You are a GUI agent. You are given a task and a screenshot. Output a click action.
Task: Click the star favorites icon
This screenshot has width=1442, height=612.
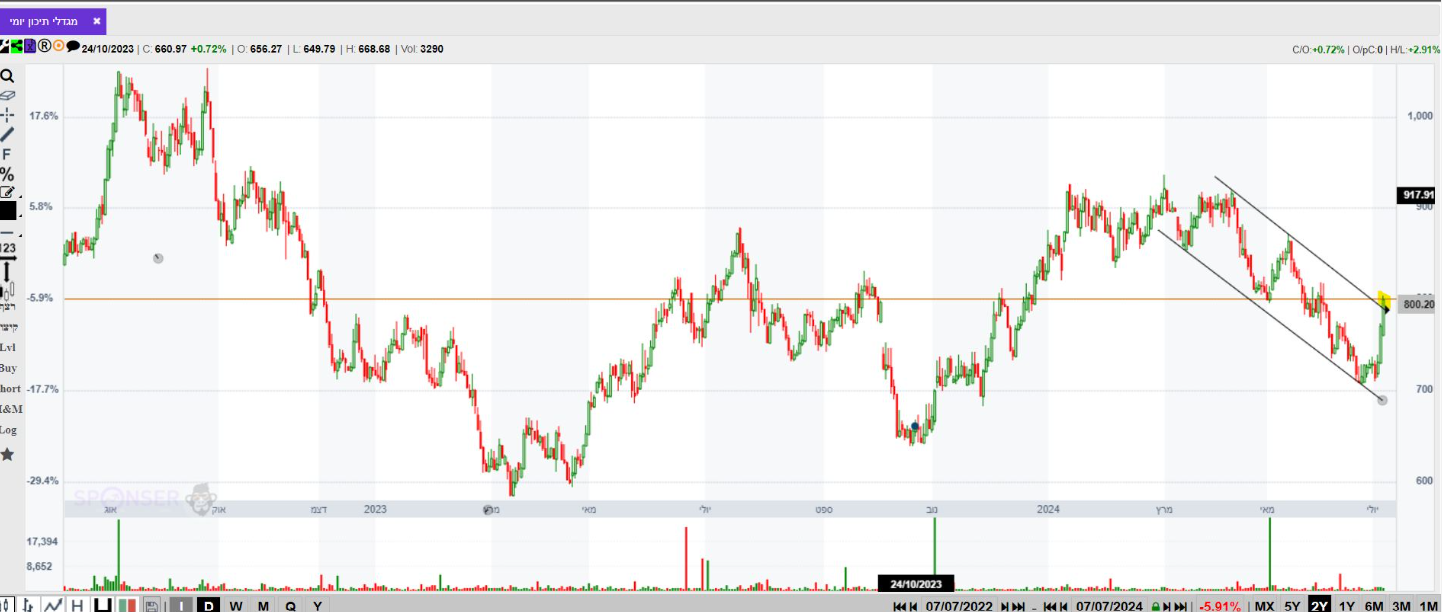(x=7, y=454)
